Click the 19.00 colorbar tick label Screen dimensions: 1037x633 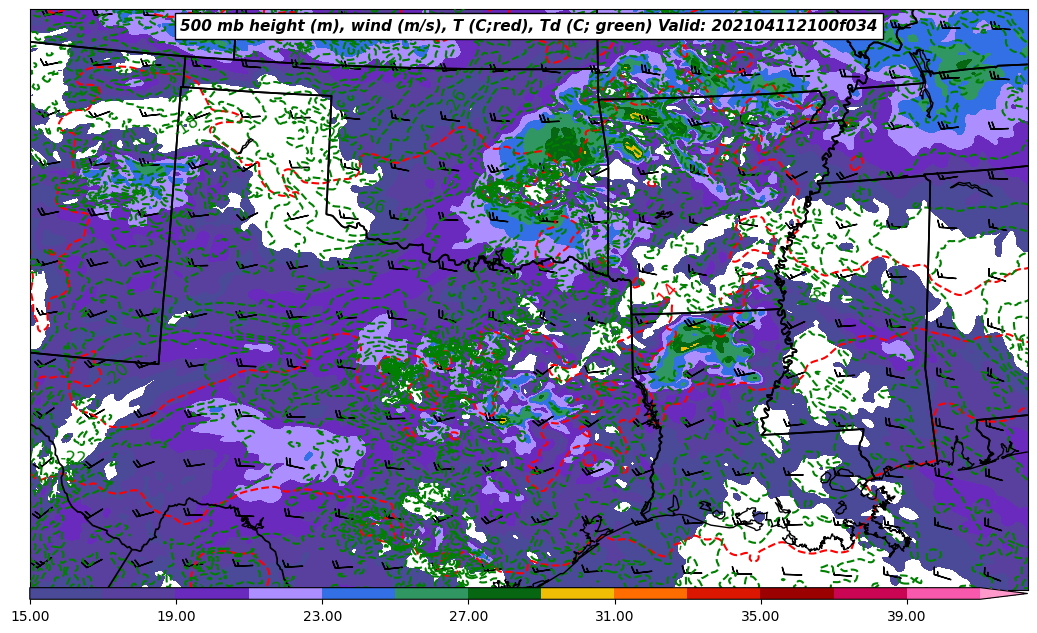click(176, 616)
